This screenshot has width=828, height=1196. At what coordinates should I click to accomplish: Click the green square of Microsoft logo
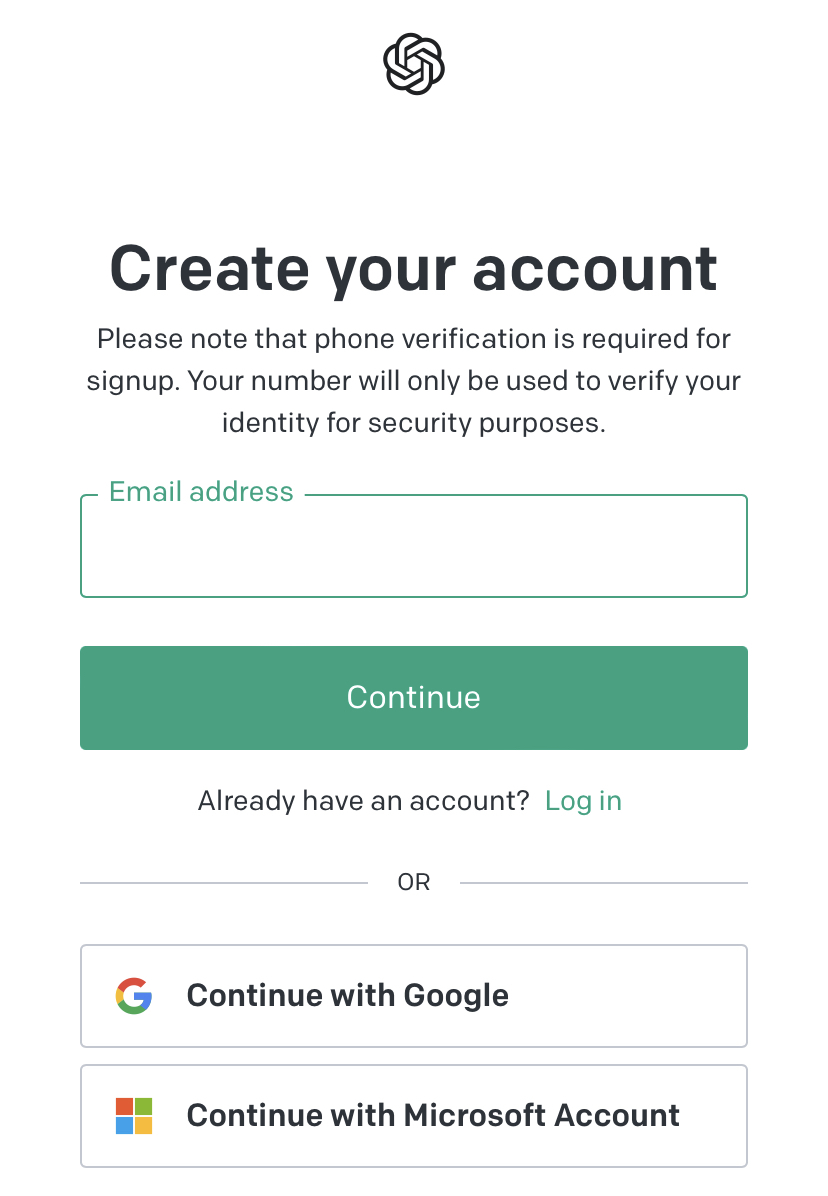point(143,1107)
